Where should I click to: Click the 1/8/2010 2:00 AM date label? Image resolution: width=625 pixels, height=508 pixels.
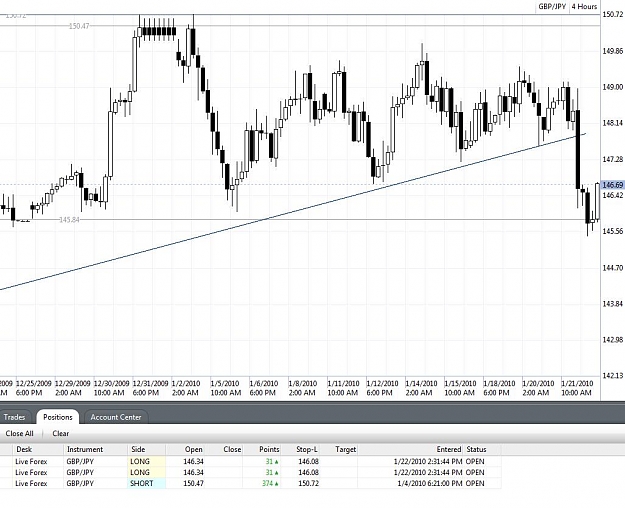(303, 388)
